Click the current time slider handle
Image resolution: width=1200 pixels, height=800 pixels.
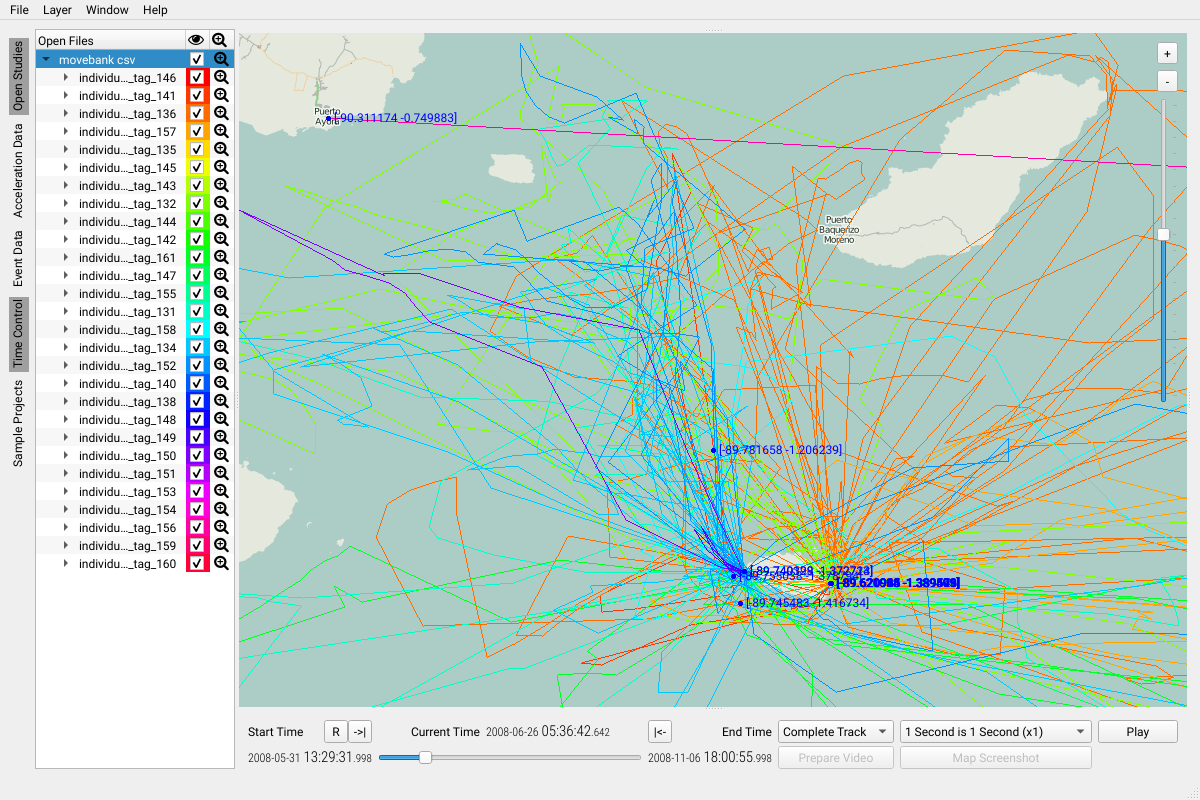(425, 758)
